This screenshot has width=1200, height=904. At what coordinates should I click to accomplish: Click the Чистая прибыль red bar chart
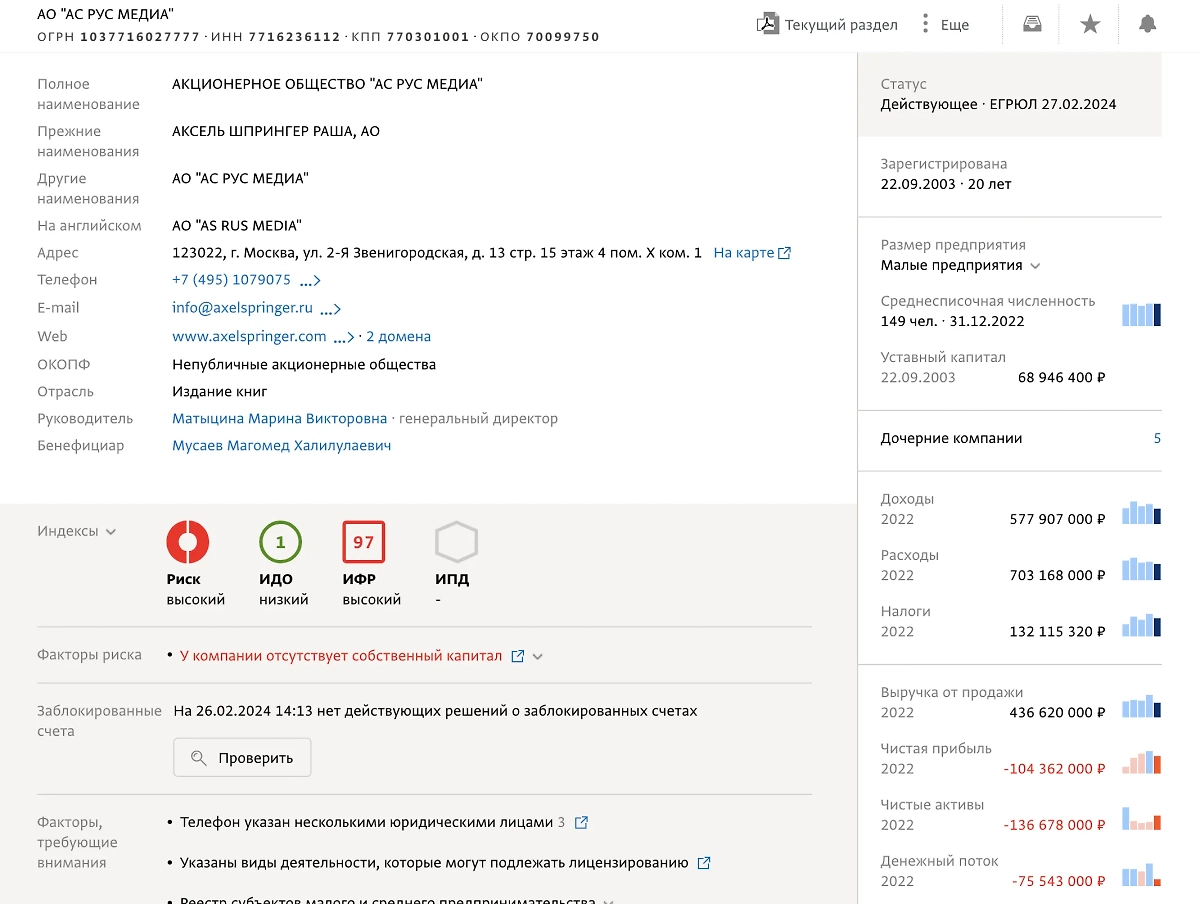pyautogui.click(x=1141, y=763)
